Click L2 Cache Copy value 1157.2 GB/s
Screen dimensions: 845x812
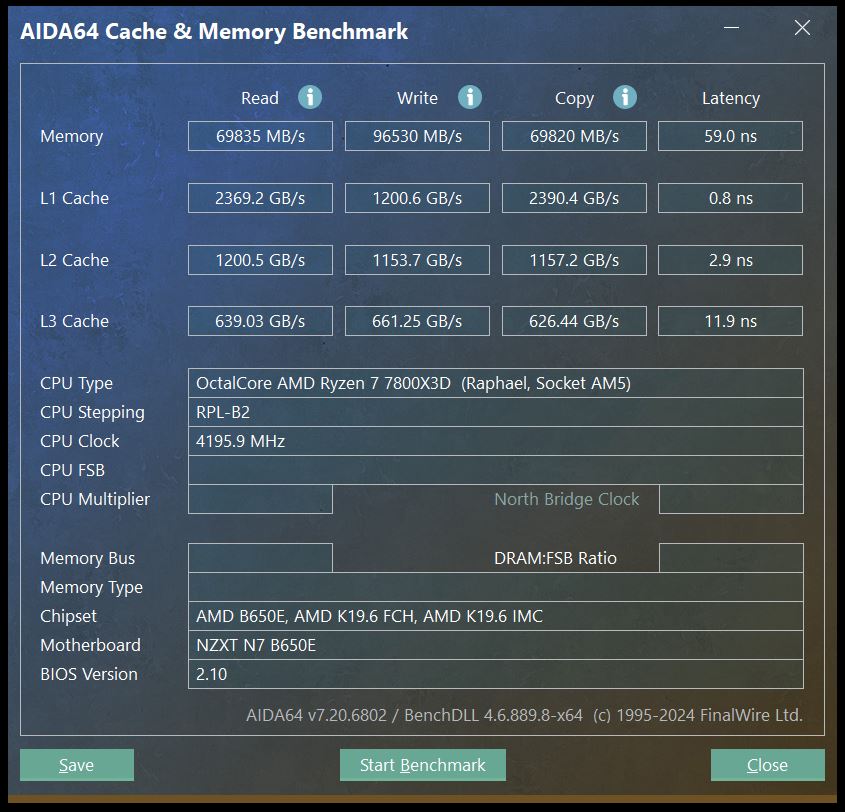[574, 260]
